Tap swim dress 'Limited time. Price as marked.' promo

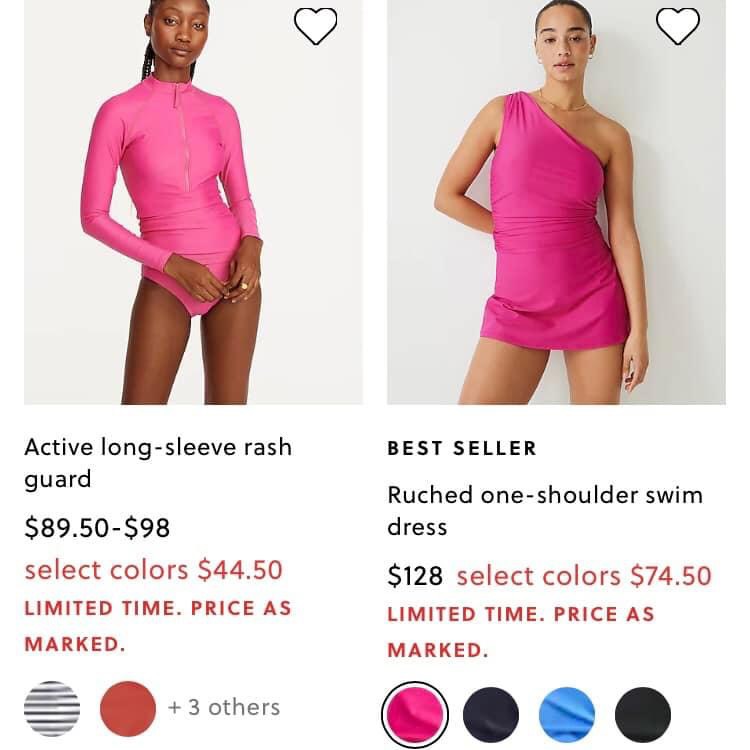521,632
